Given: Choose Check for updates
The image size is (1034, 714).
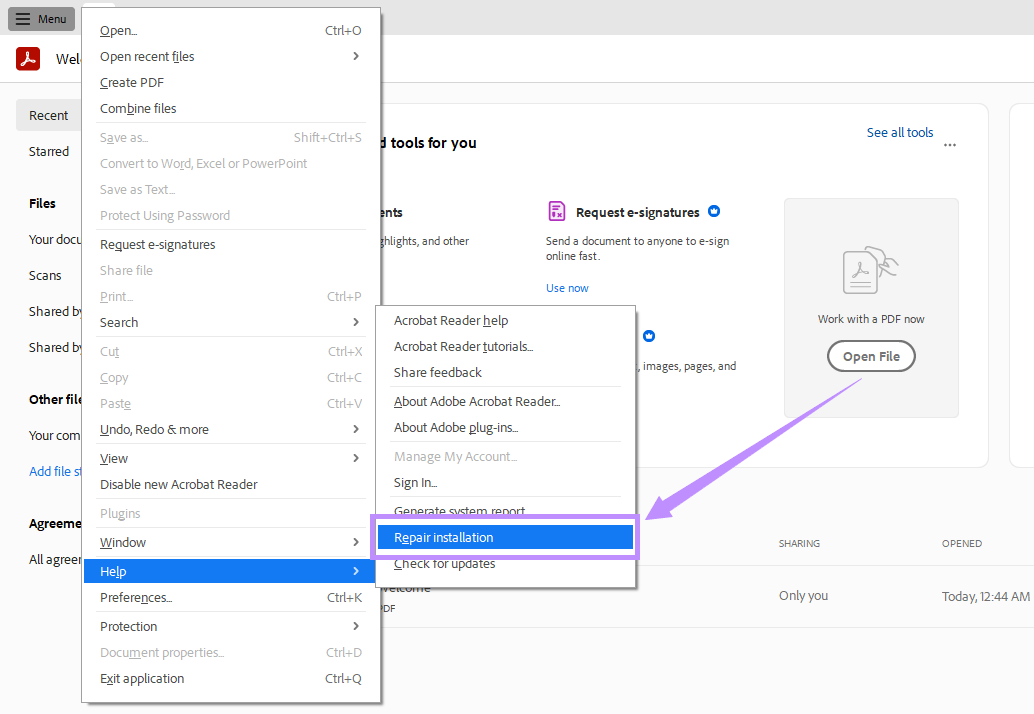Looking at the screenshot, I should point(445,564).
